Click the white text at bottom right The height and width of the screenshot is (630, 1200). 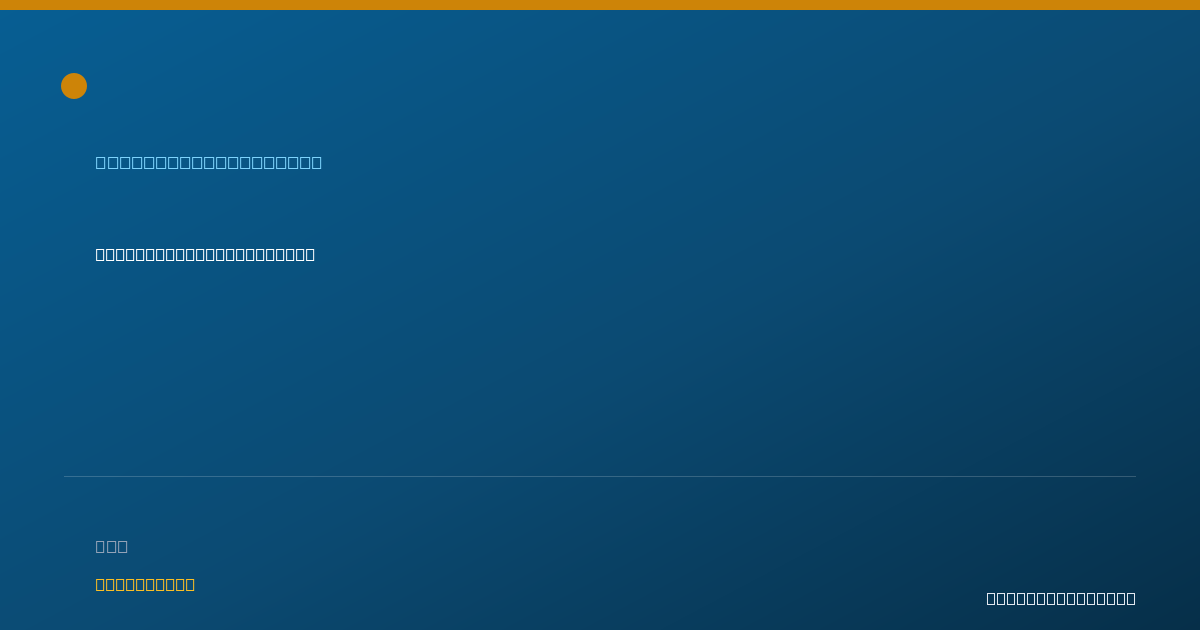pyautogui.click(x=1061, y=598)
